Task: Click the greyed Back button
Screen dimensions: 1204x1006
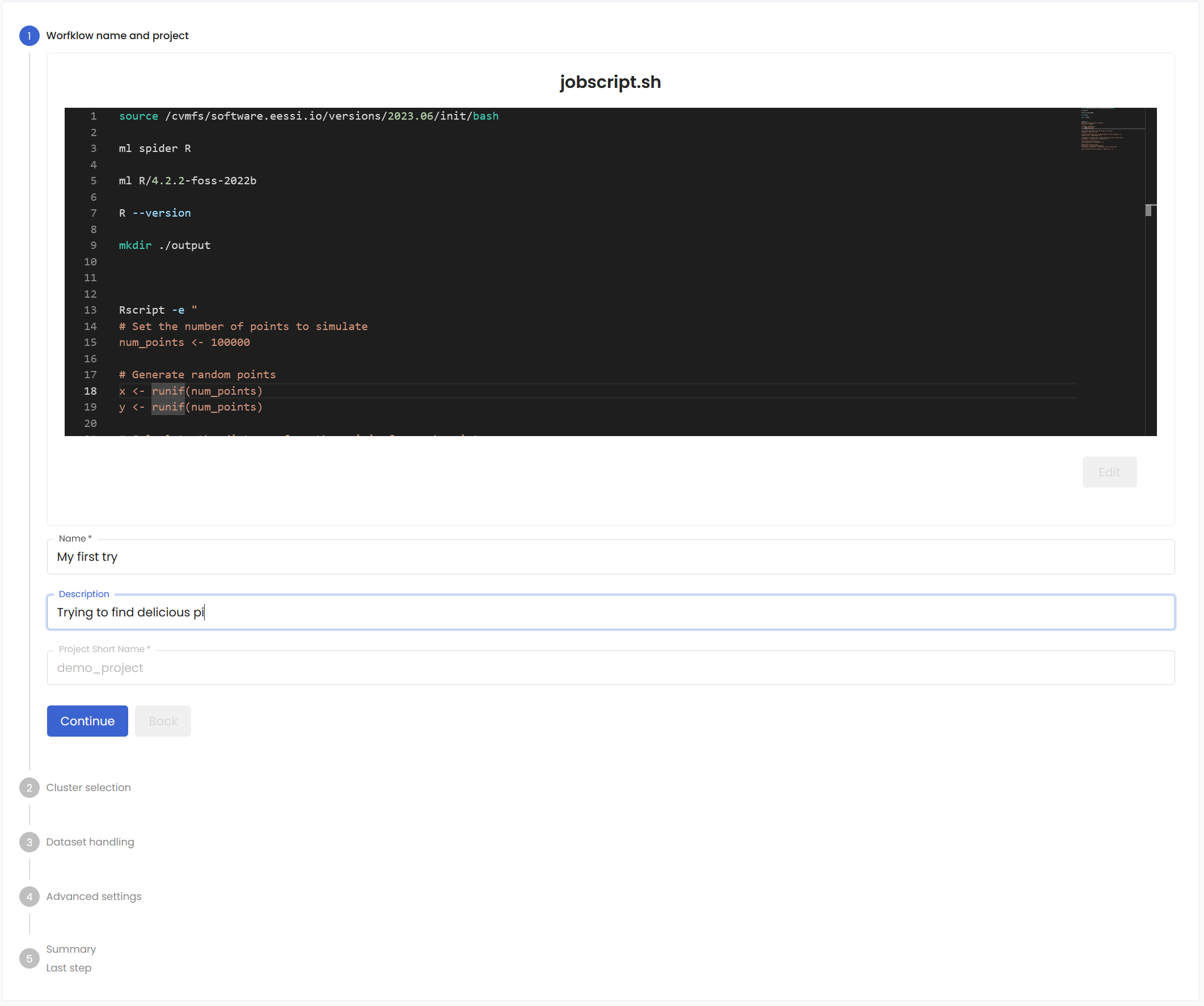Action: [163, 721]
